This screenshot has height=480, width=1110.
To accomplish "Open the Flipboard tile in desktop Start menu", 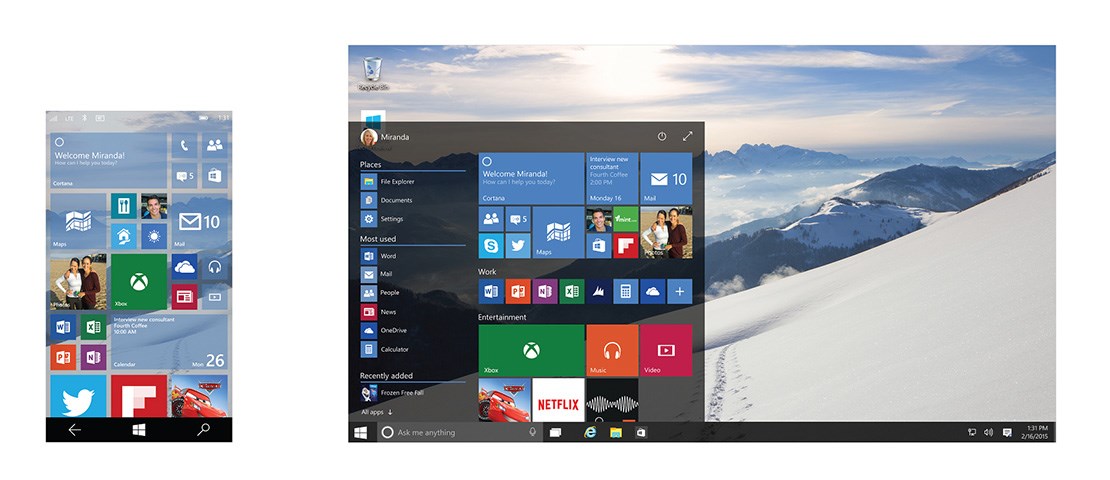I will click(626, 246).
